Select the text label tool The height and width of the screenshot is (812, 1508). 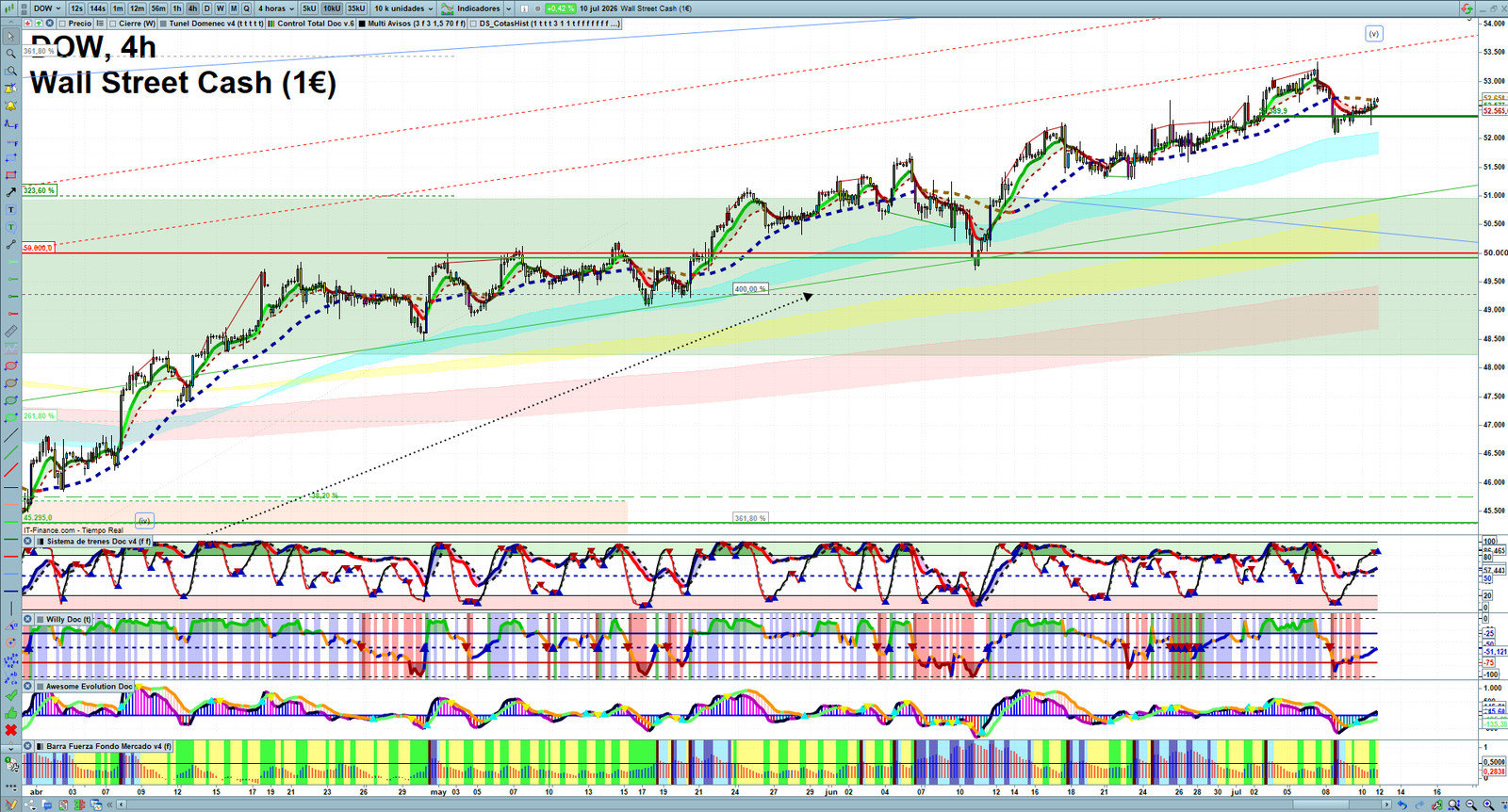point(11,209)
